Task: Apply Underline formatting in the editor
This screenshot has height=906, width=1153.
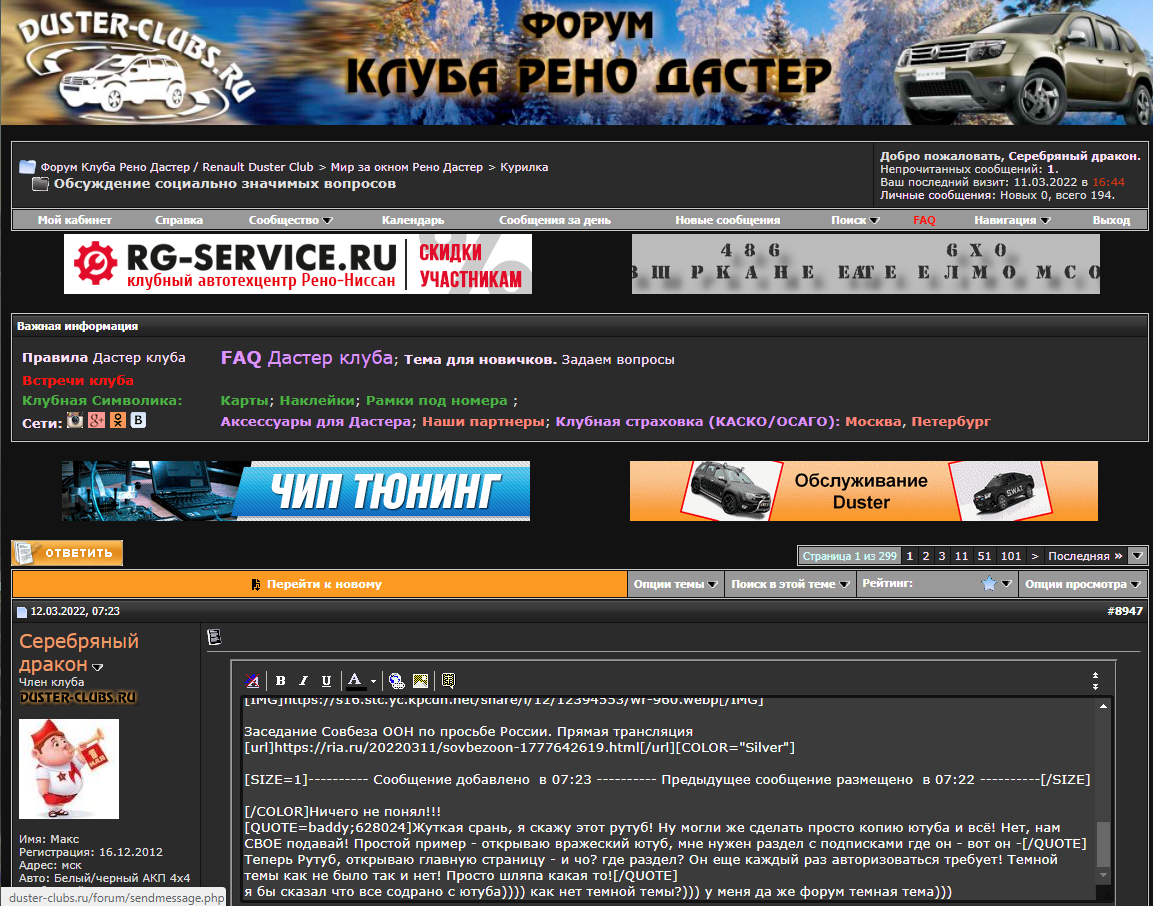Action: pyautogui.click(x=326, y=681)
